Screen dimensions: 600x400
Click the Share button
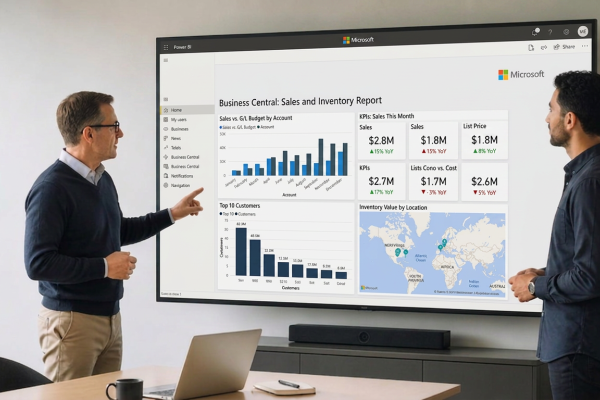coord(564,47)
